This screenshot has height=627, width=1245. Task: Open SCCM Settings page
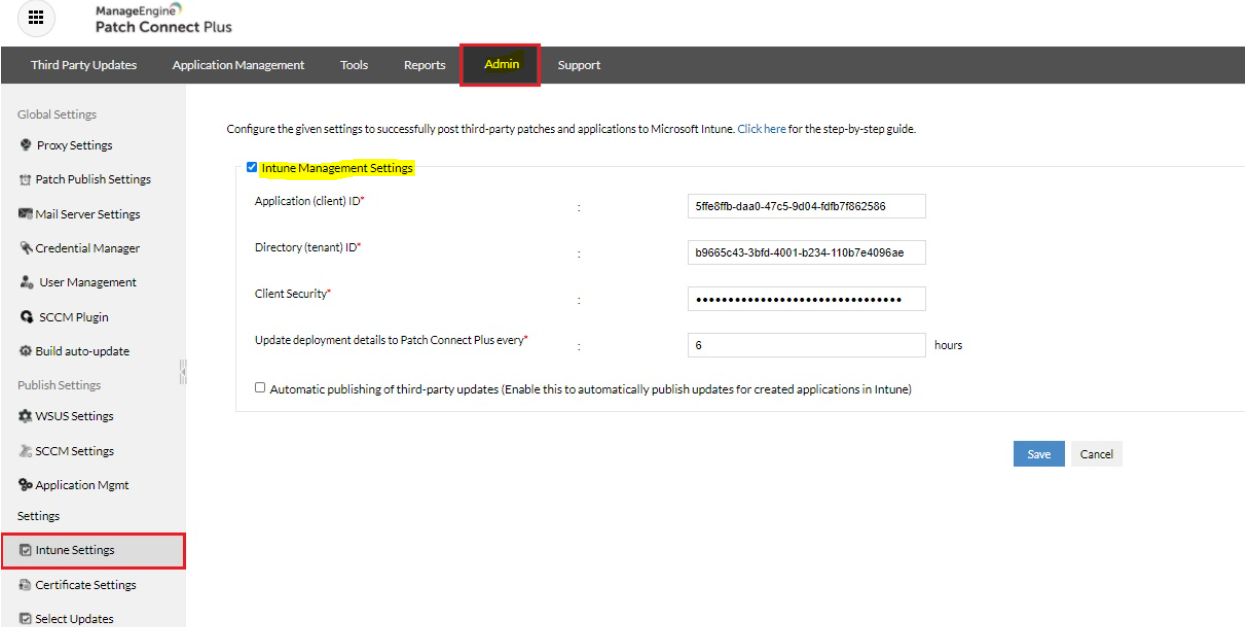(75, 451)
